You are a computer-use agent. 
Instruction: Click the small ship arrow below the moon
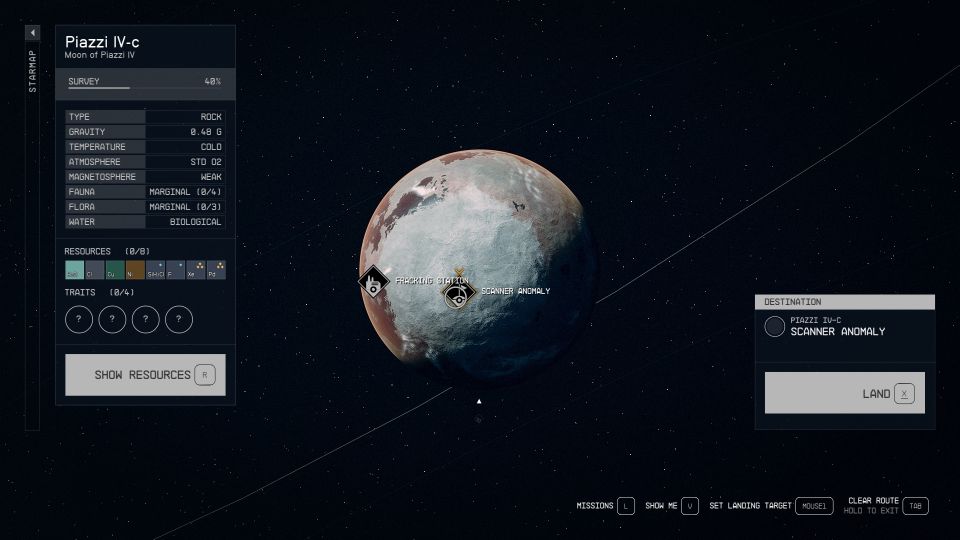(x=479, y=402)
